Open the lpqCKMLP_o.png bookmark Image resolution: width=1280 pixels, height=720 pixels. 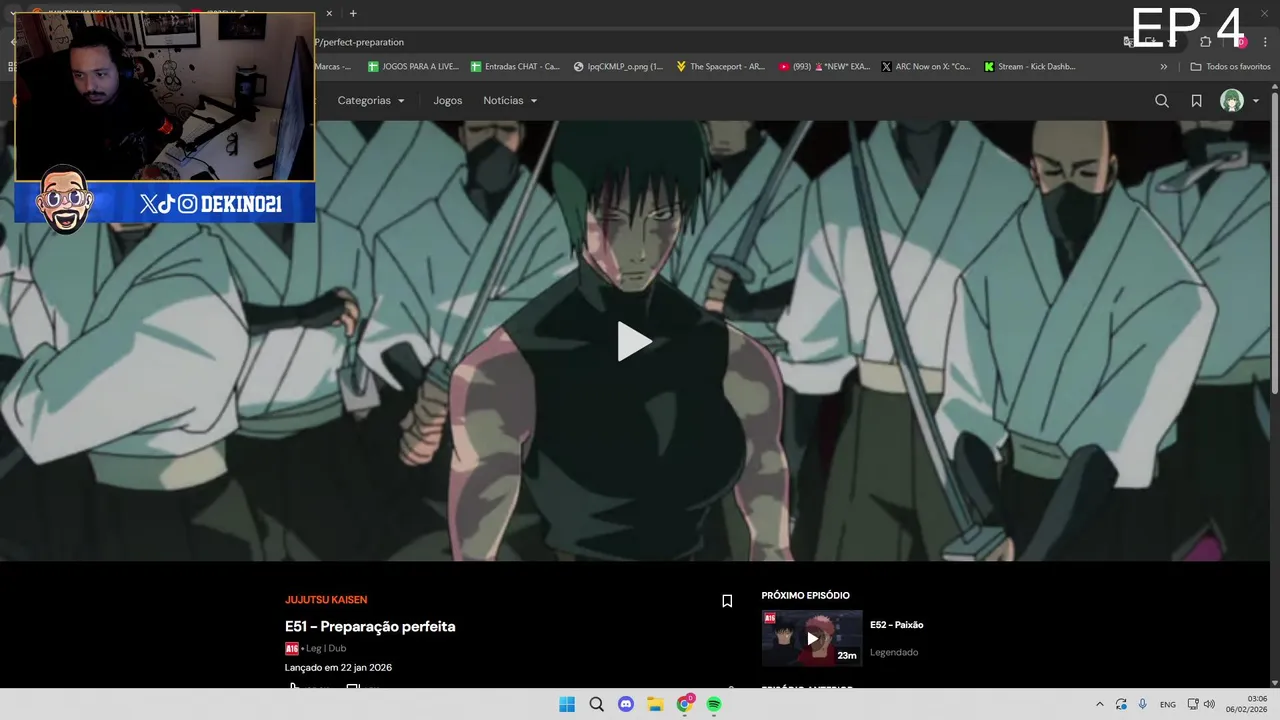[x=618, y=67]
